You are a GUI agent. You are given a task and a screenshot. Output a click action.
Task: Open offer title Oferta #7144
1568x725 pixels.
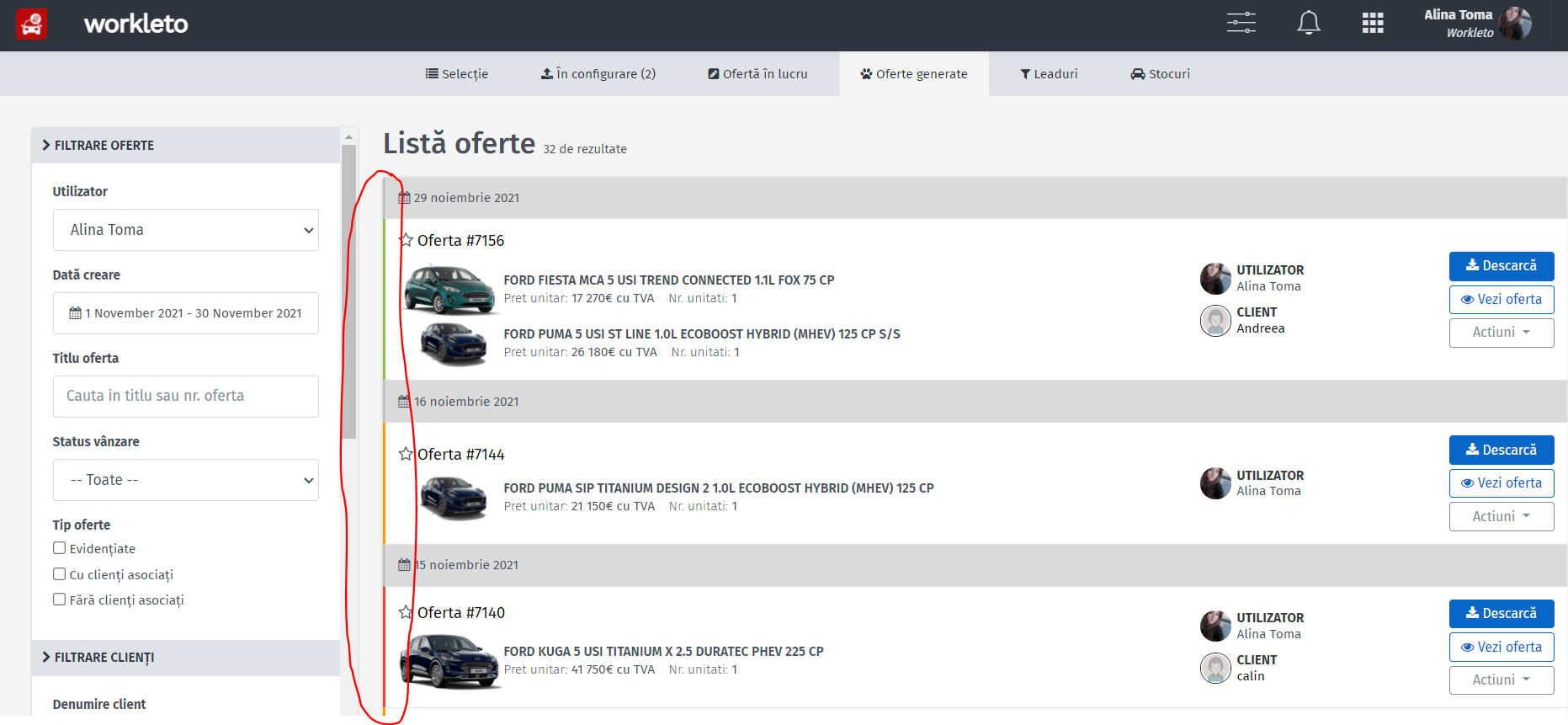(460, 455)
